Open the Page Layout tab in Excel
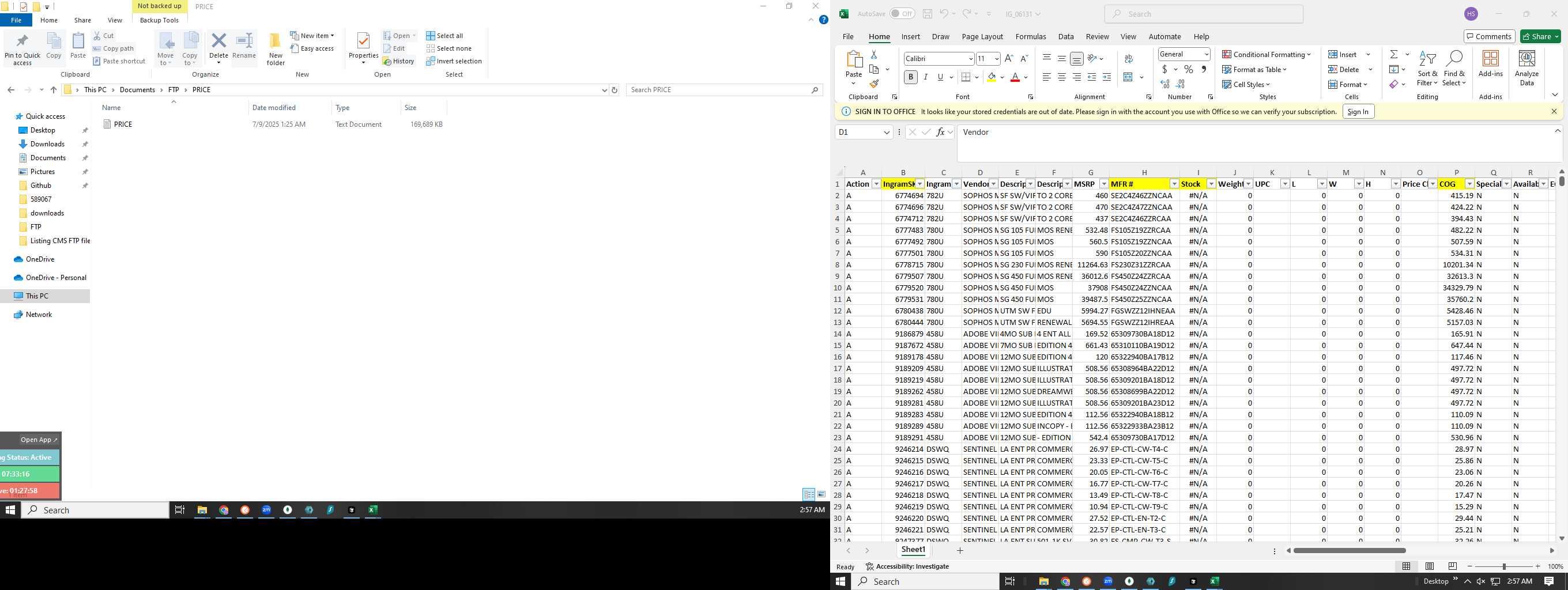The width and height of the screenshot is (1568, 590). (x=982, y=36)
